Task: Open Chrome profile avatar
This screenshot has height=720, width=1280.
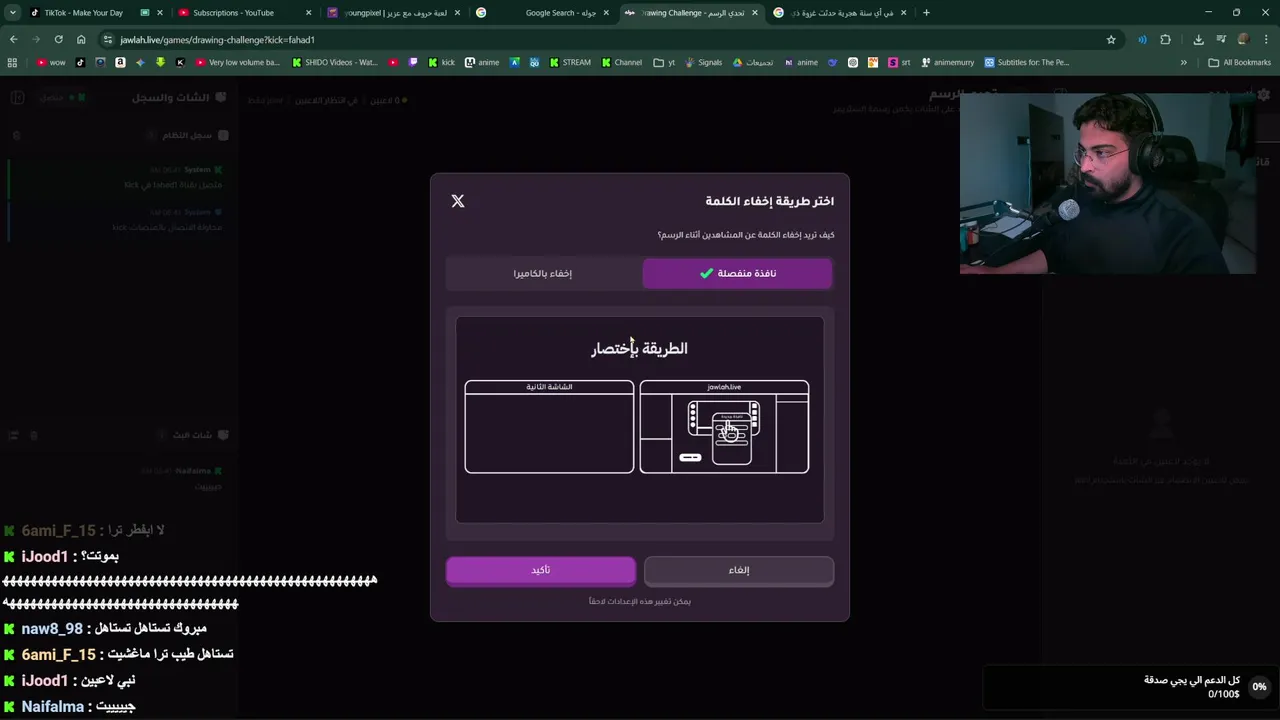Action: pyautogui.click(x=1244, y=39)
